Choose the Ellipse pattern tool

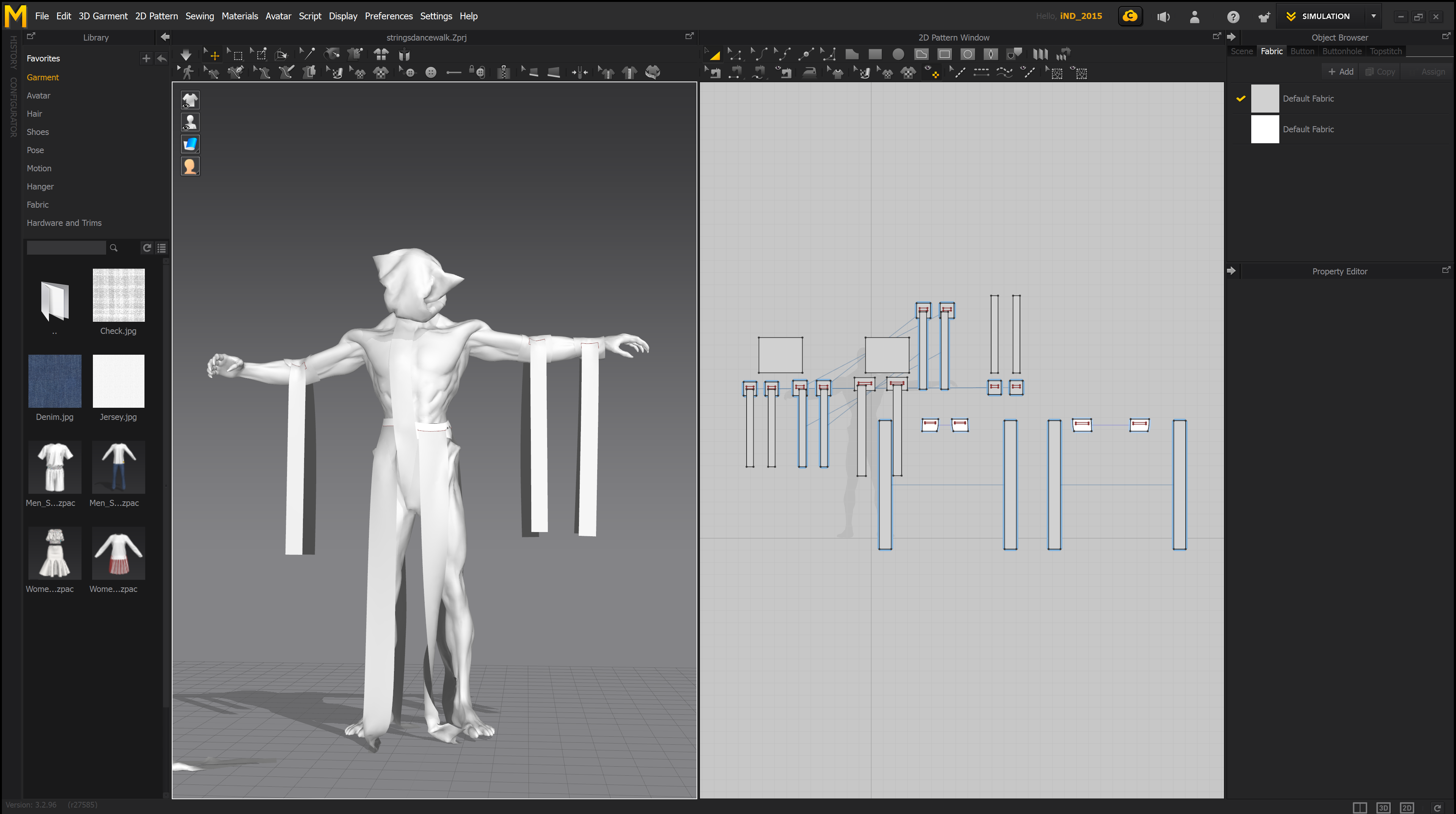pos(898,54)
